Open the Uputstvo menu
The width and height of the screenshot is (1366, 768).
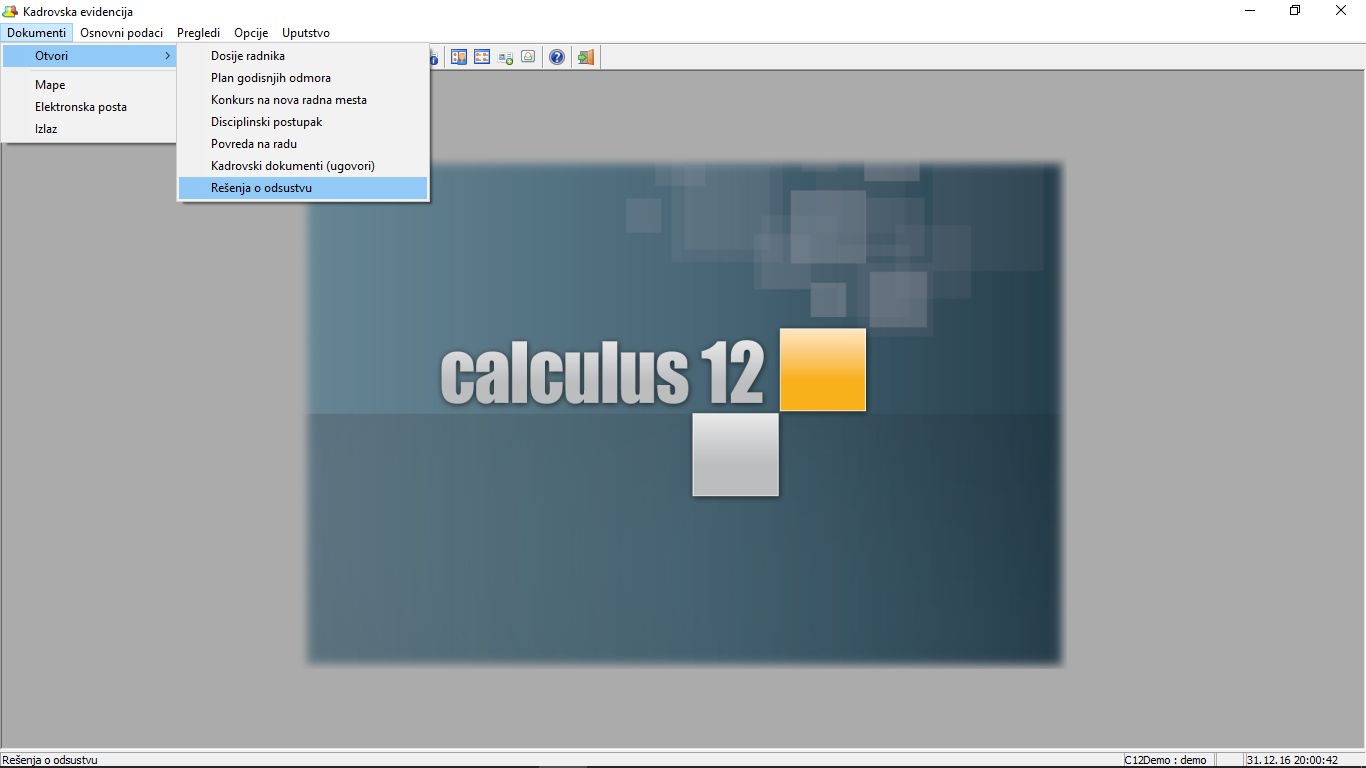click(x=306, y=33)
